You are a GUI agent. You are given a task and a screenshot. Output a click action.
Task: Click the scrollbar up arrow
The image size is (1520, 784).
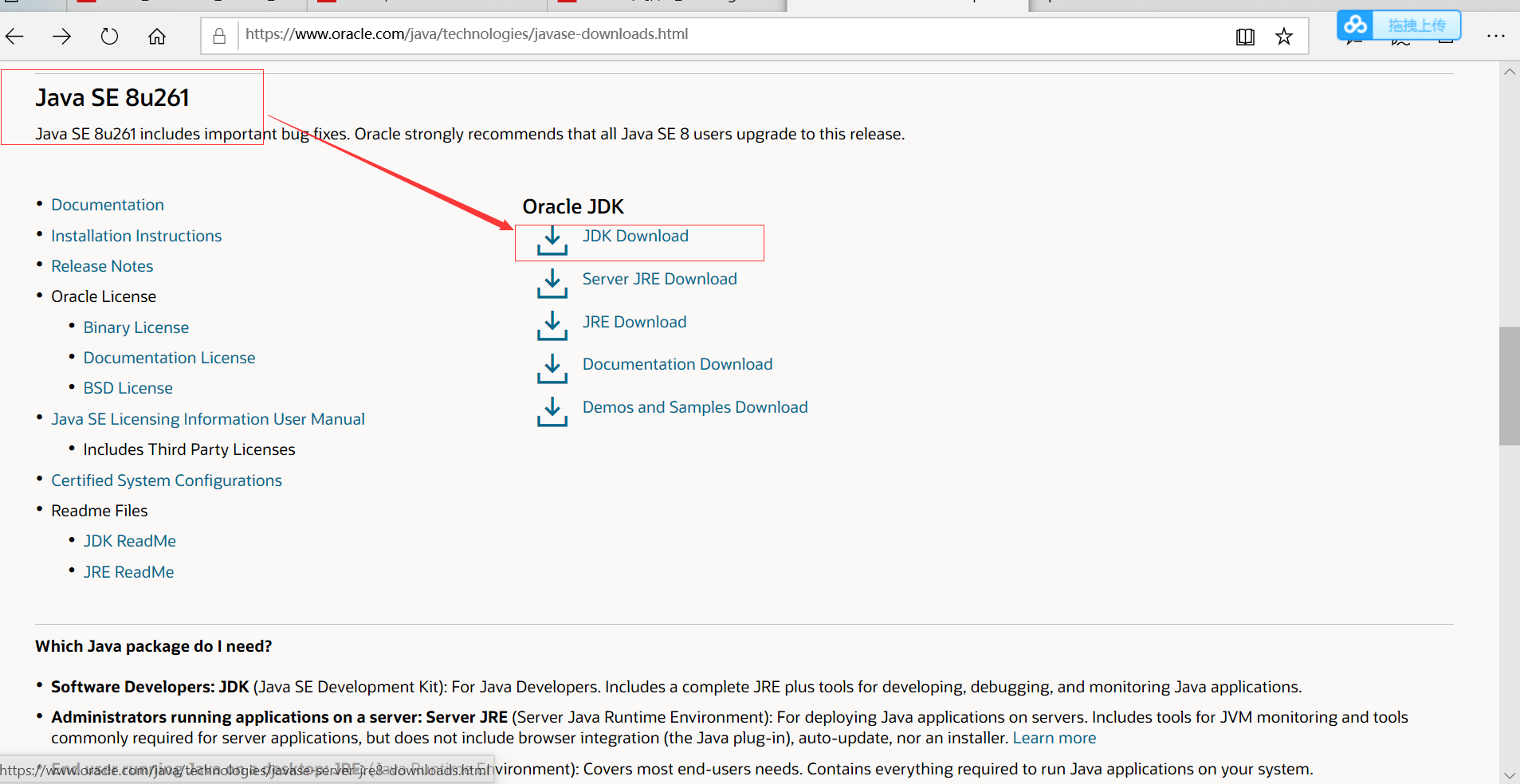[x=1509, y=72]
